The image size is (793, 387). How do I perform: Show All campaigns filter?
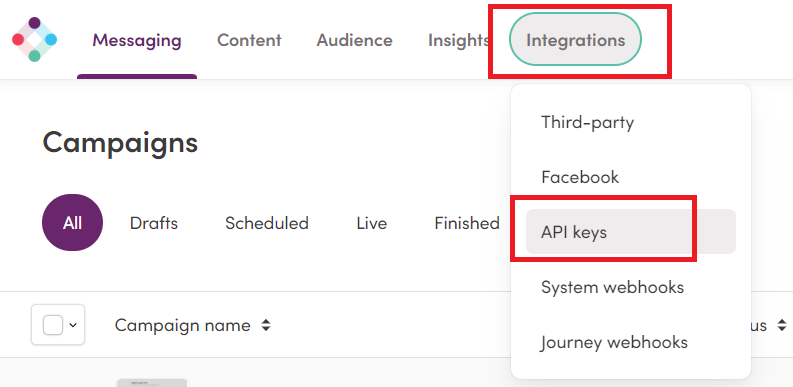coord(72,223)
